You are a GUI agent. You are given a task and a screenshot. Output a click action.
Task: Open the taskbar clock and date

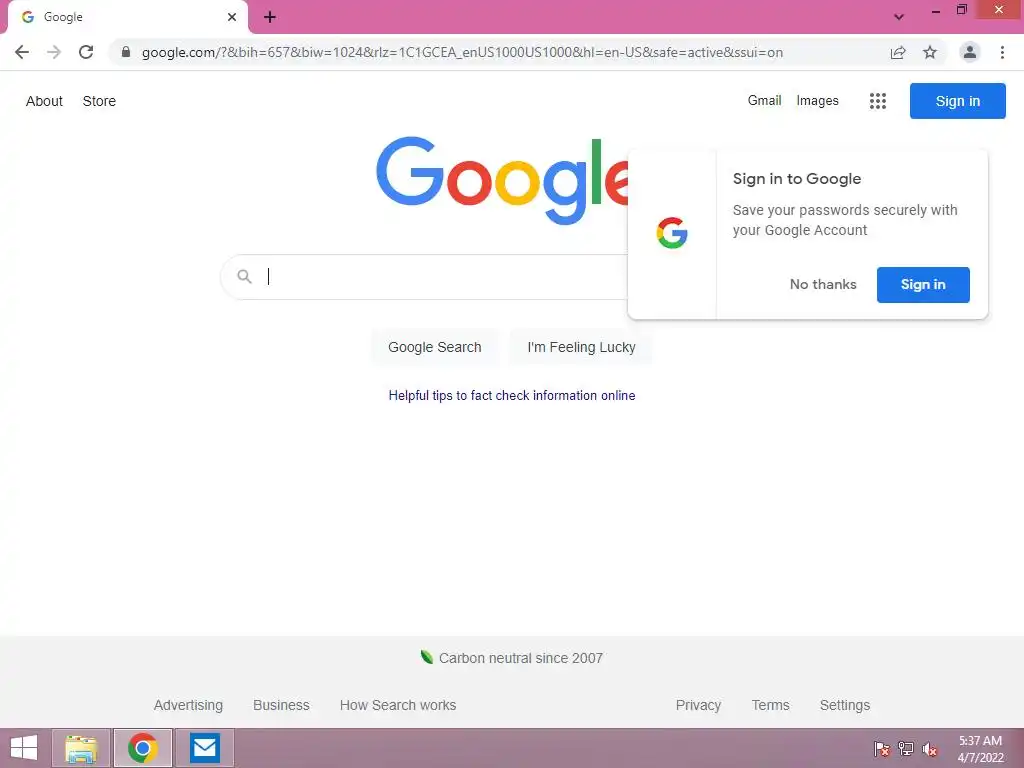coord(980,749)
